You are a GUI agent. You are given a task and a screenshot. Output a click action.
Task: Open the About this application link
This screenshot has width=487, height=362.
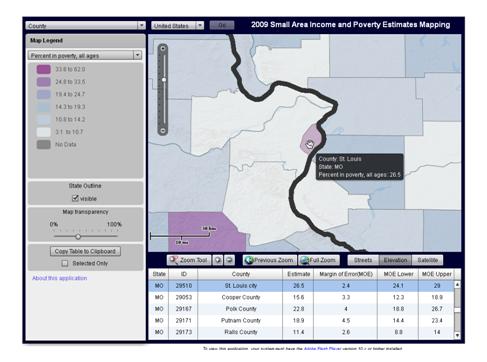click(60, 278)
